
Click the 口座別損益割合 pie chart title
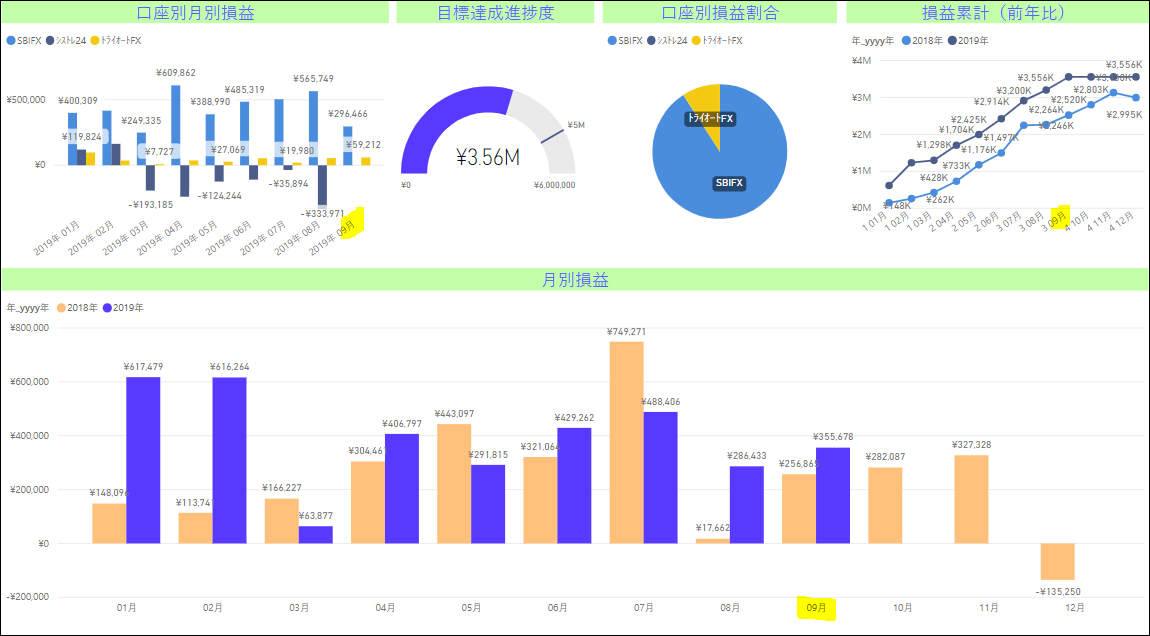pos(719,12)
